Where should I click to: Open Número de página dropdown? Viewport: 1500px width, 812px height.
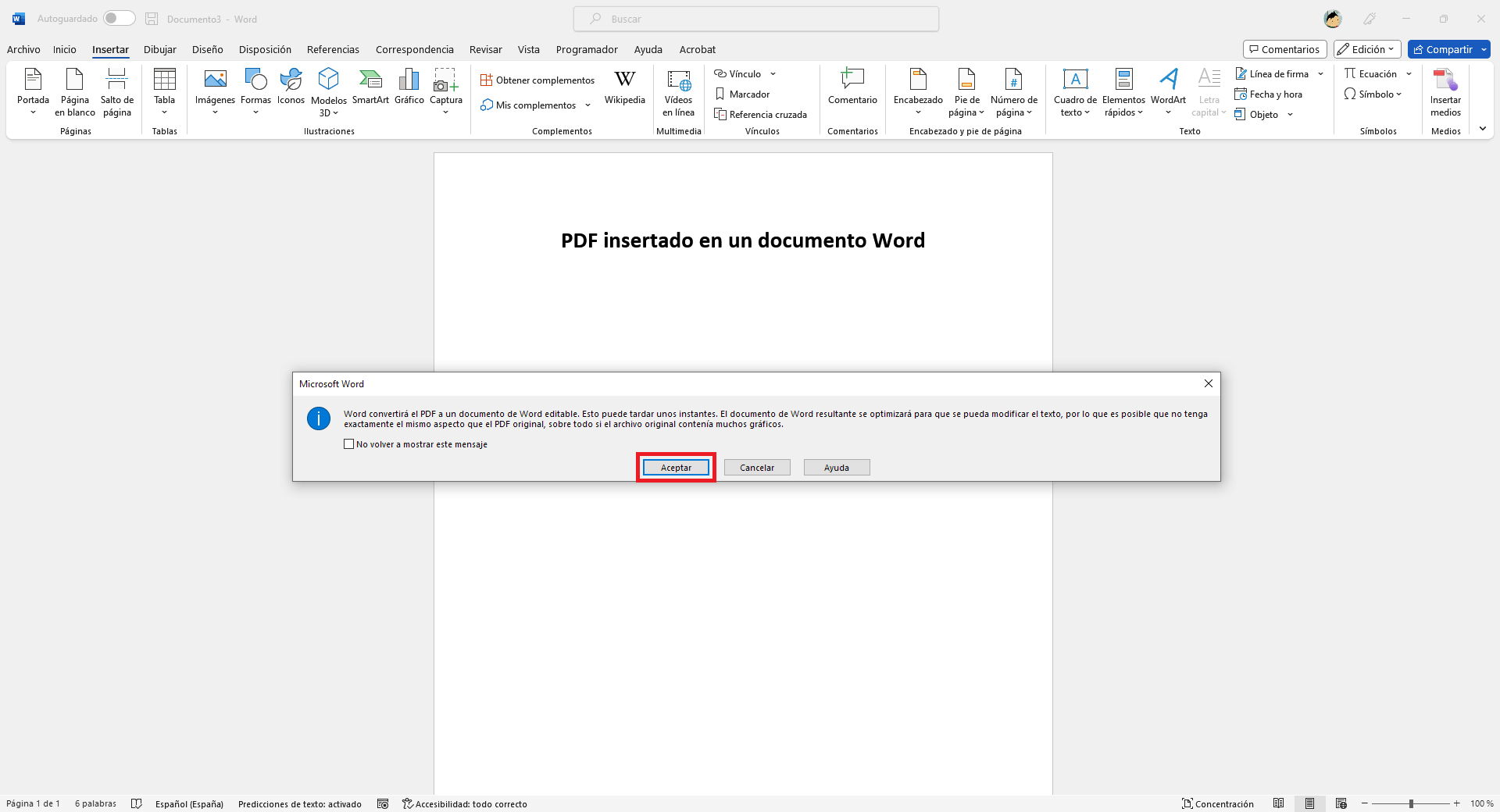1014,91
